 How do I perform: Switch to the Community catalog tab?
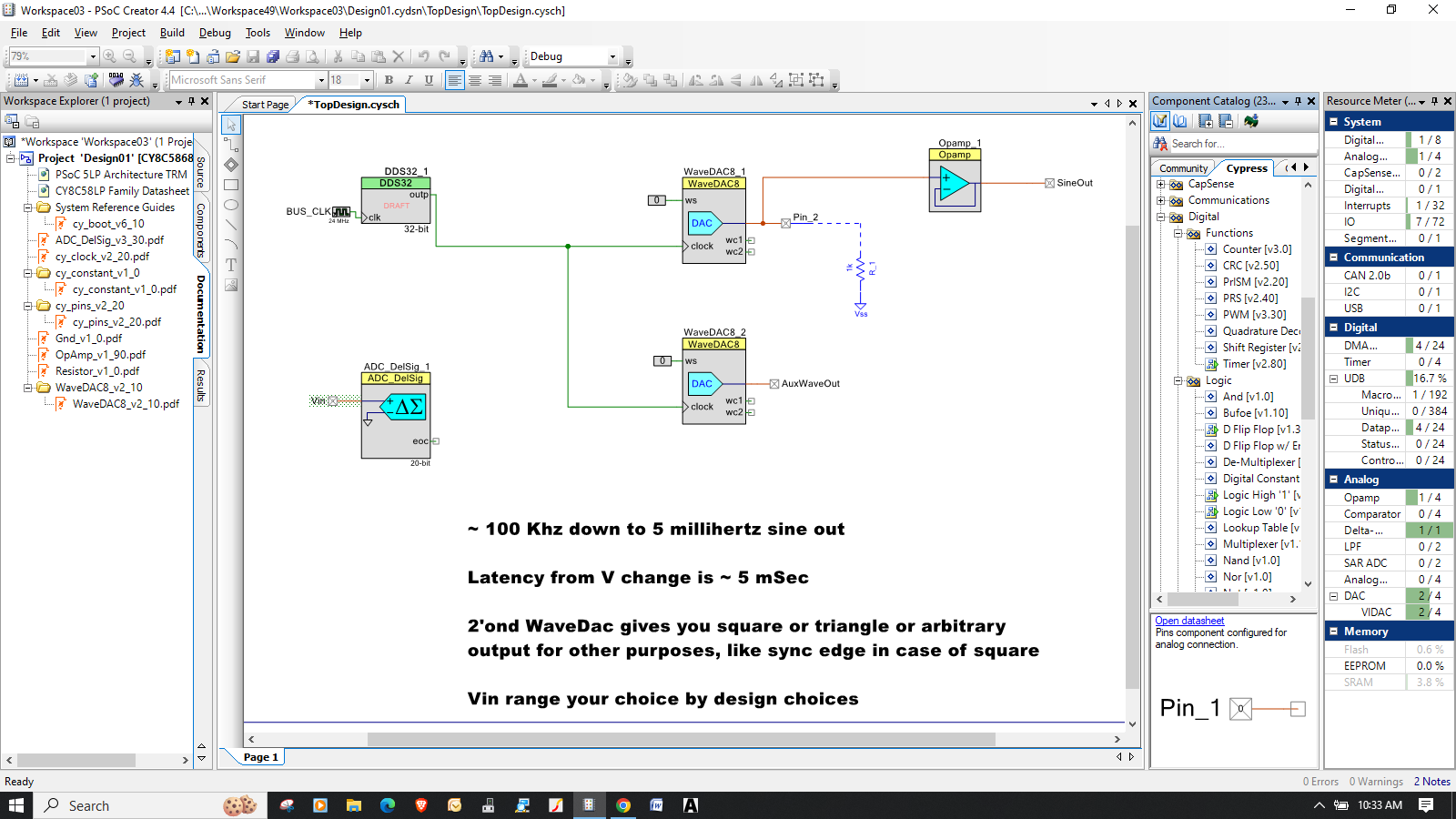click(x=1183, y=168)
